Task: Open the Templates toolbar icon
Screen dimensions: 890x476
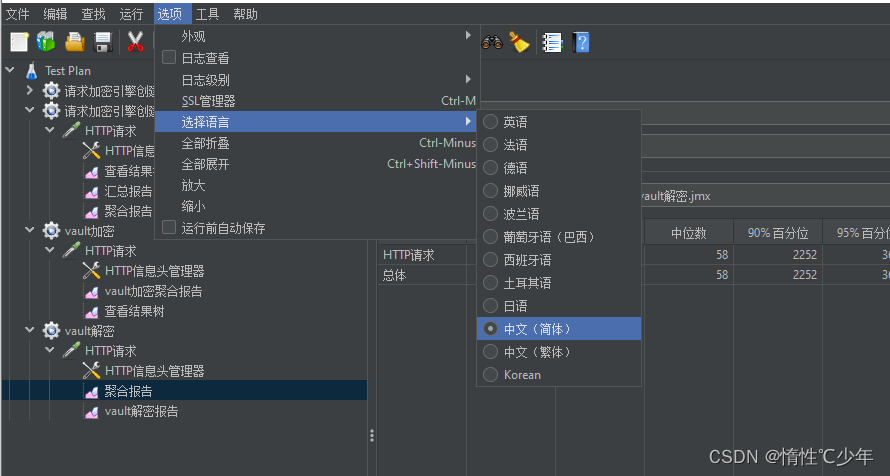Action: click(46, 42)
